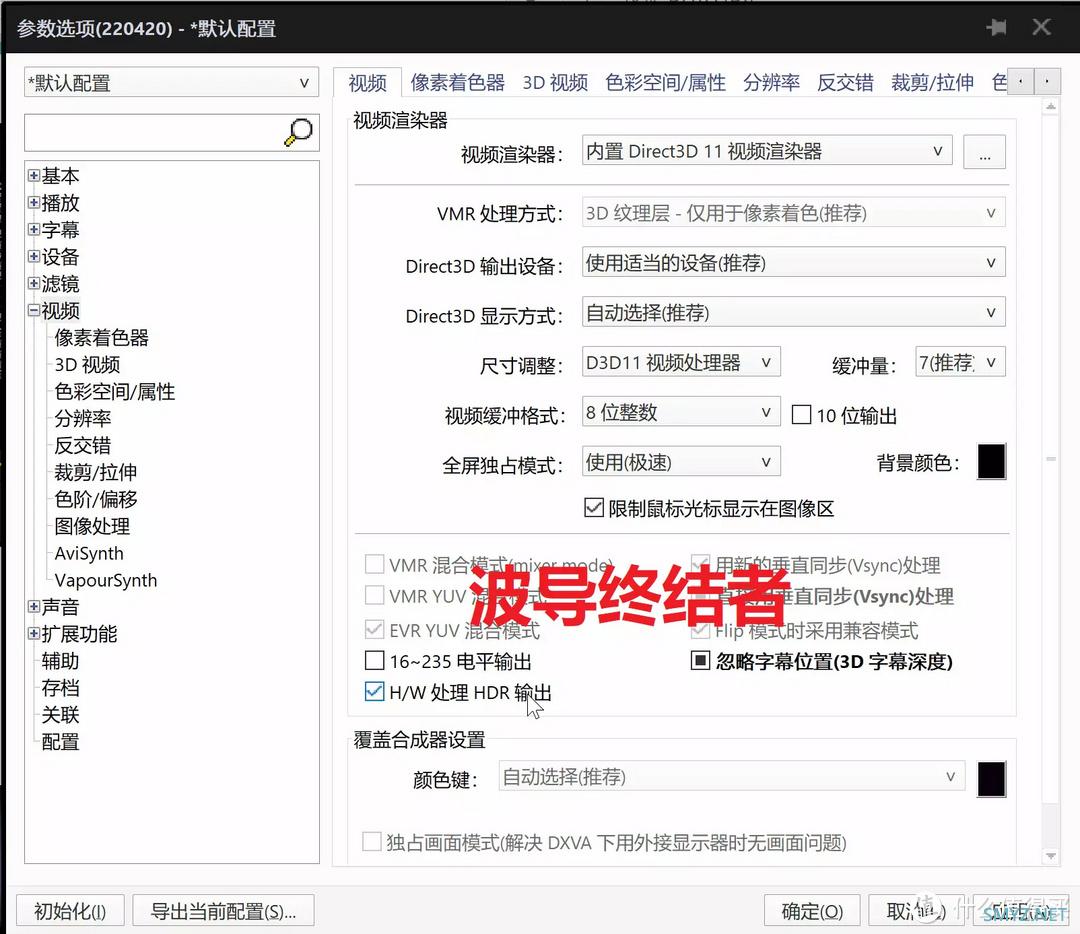Open the 视频缓冲格式 dropdown

[681, 412]
